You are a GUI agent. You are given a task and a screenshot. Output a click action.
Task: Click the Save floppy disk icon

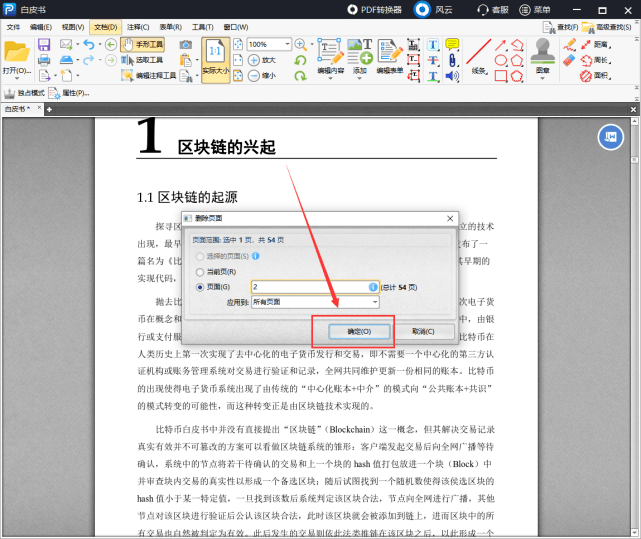click(44, 45)
